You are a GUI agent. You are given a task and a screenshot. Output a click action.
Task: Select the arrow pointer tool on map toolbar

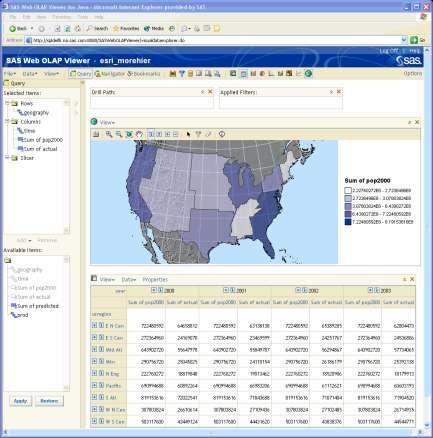188,134
